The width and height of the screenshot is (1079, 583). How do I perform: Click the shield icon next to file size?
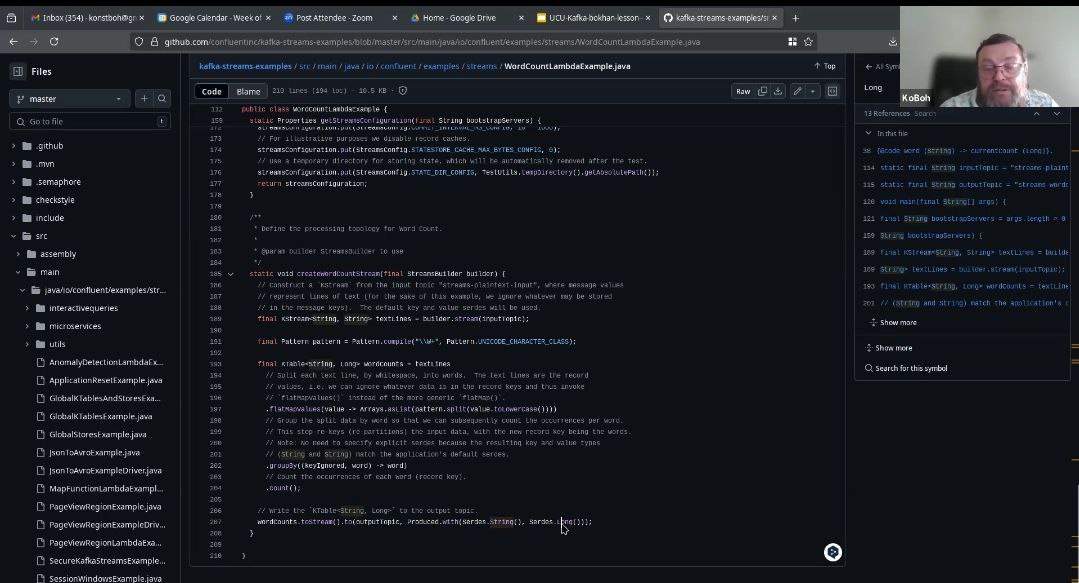coord(403,91)
